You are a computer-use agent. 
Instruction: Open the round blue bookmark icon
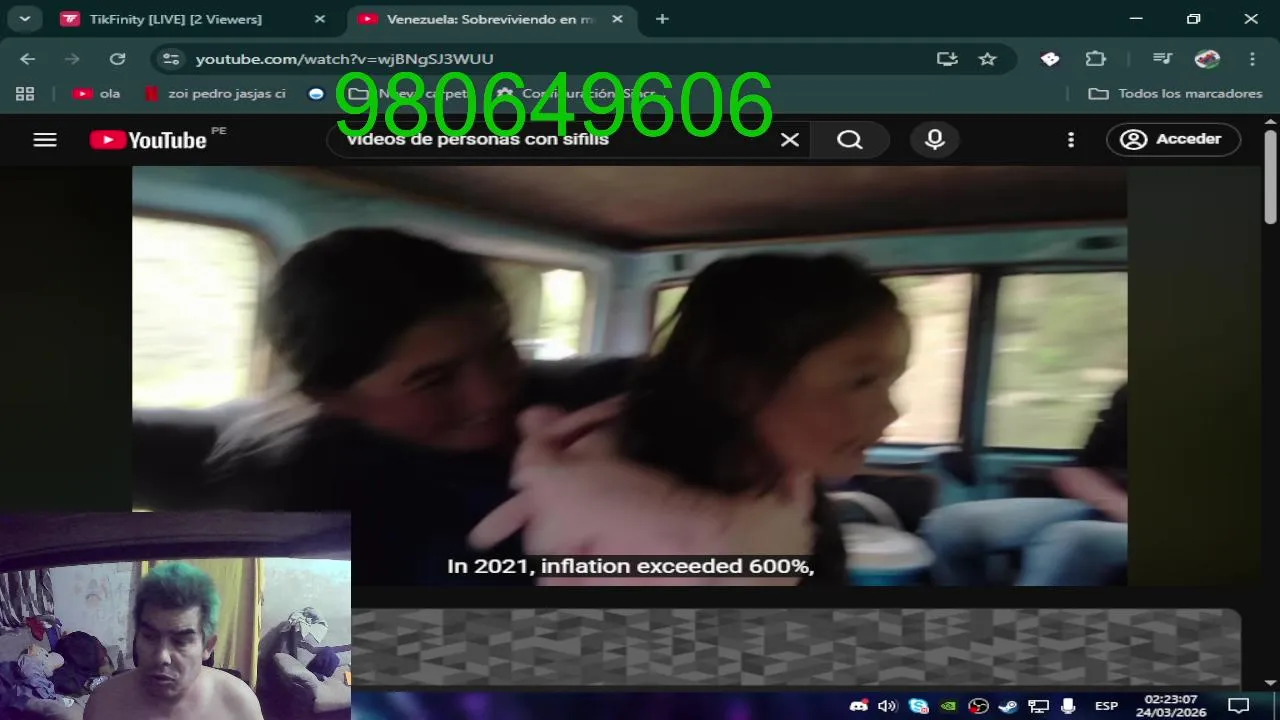tap(317, 93)
